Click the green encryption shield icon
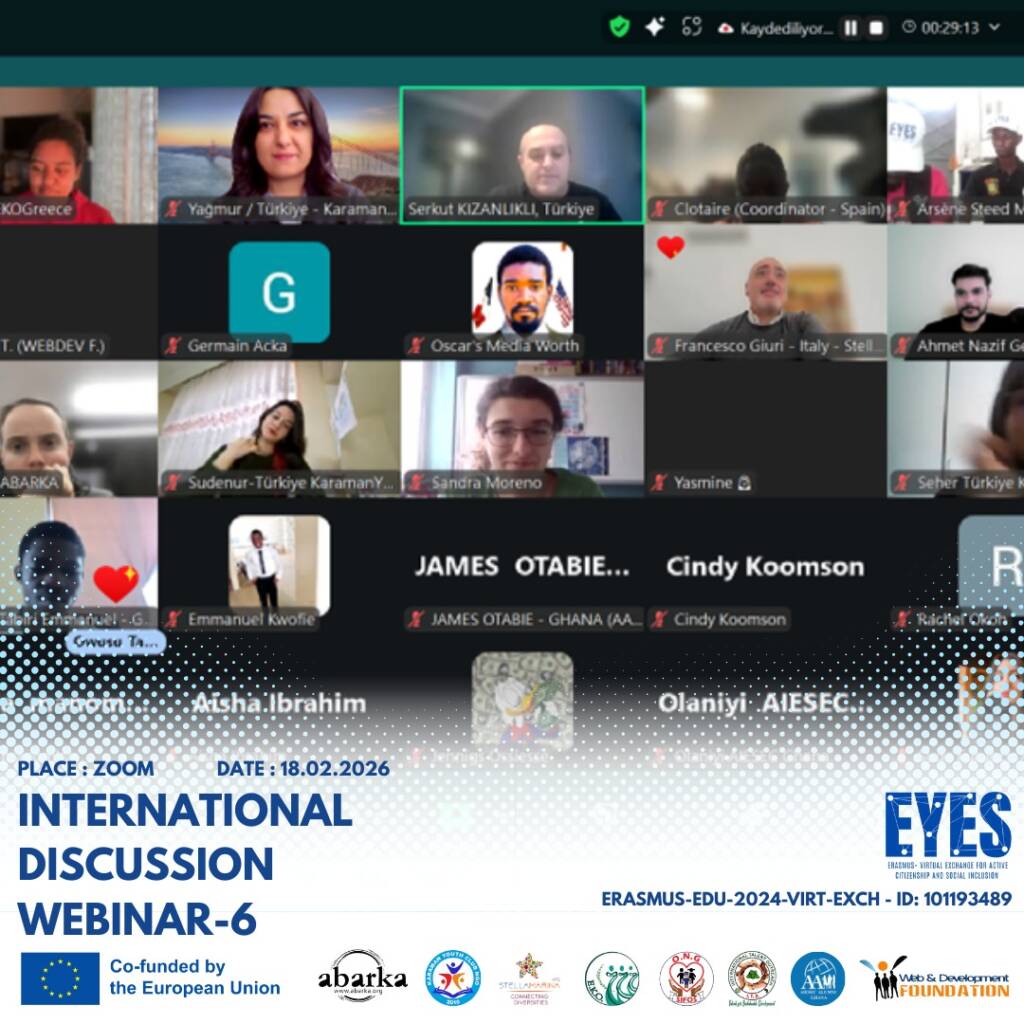Screen dimensions: 1024x1024 pyautogui.click(x=620, y=27)
